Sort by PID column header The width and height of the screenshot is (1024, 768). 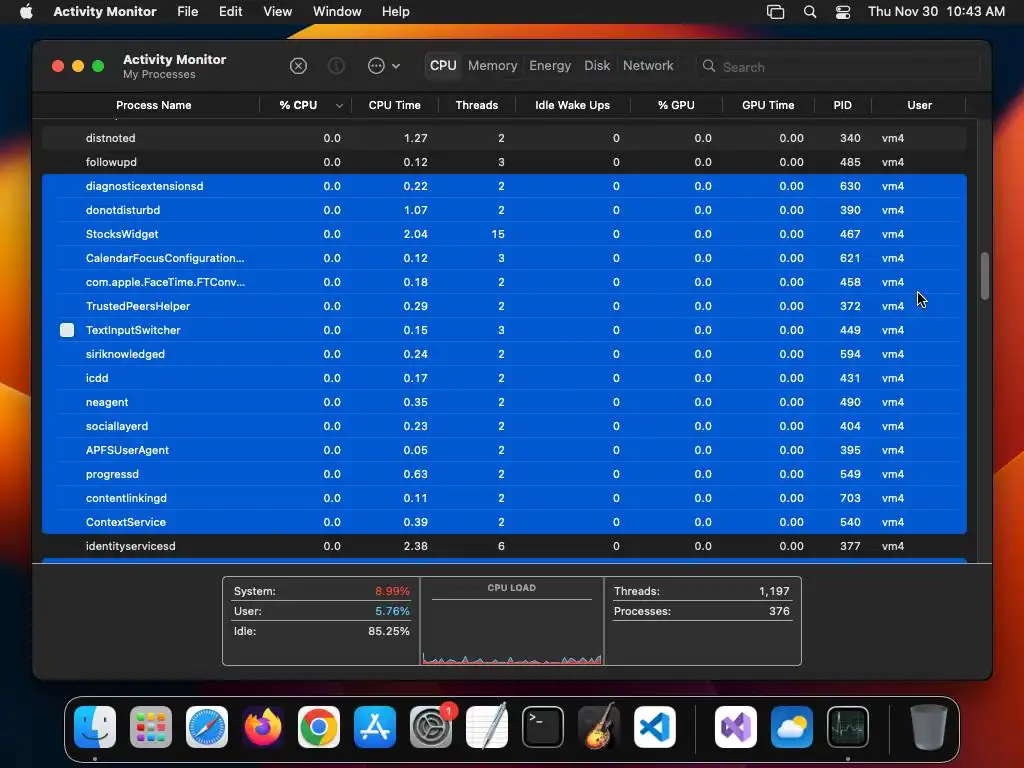[842, 105]
